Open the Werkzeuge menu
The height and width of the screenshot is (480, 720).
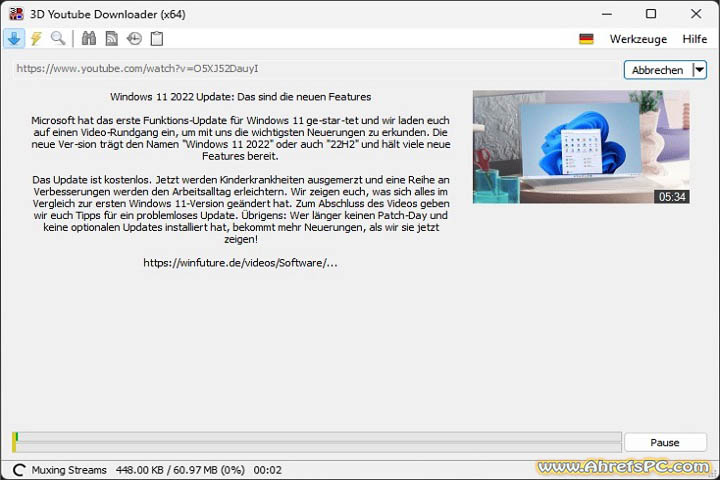638,39
